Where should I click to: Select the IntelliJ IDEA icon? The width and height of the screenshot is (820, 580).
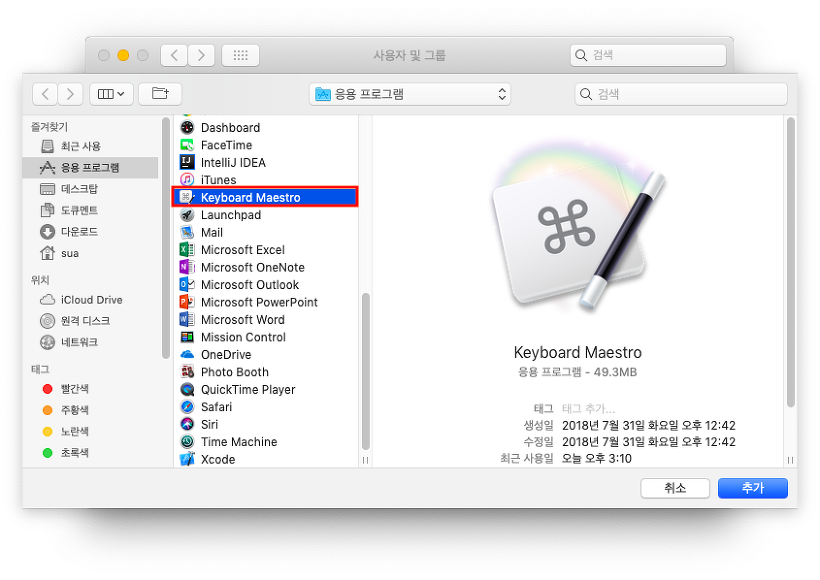point(187,162)
